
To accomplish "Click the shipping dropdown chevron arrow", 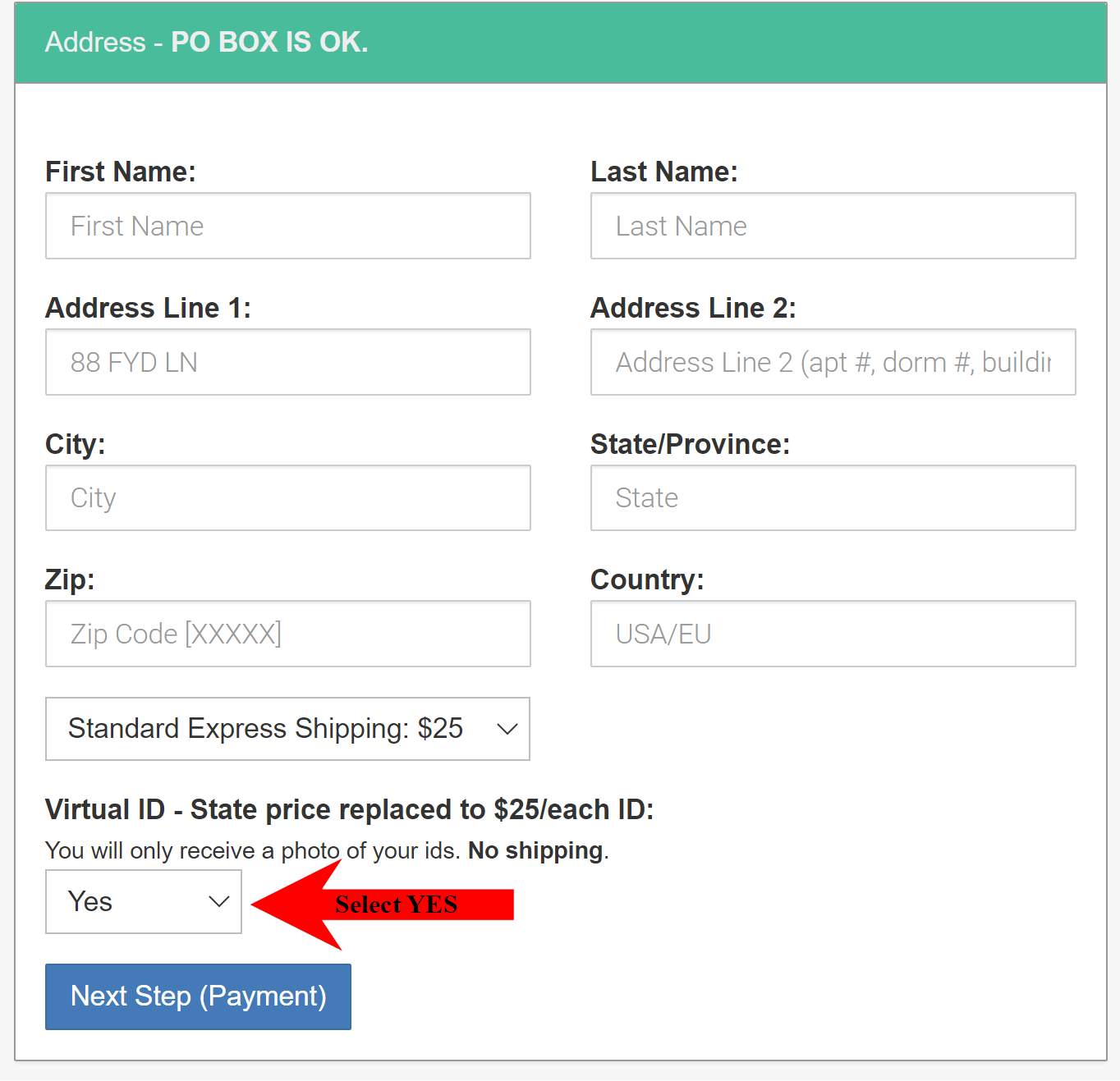I will coord(507,729).
